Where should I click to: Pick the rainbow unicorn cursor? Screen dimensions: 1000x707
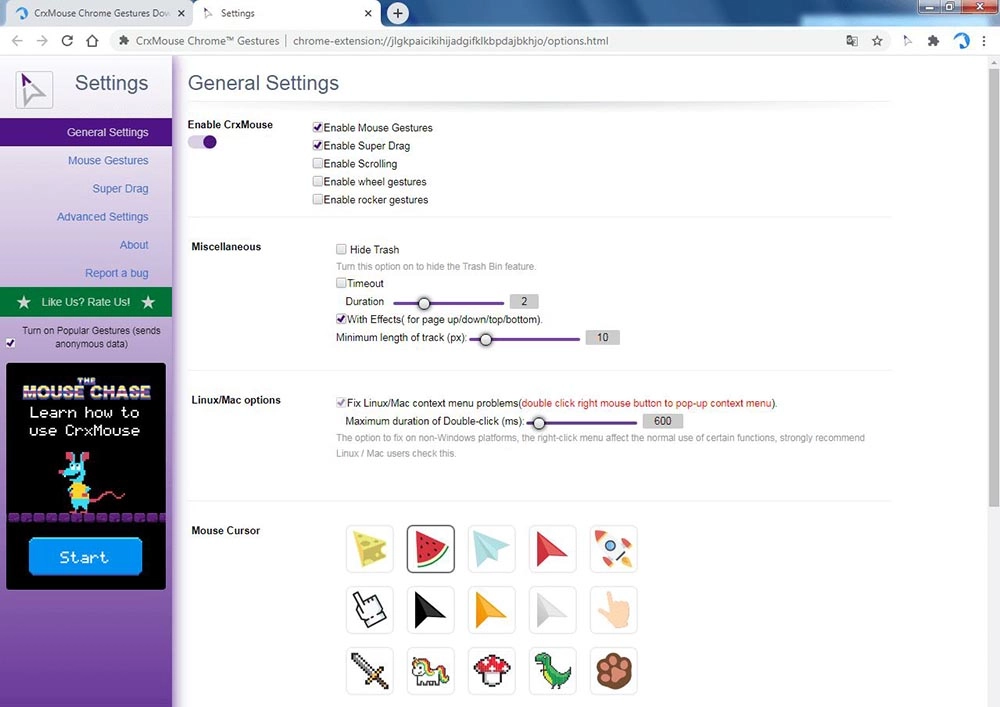pos(430,671)
